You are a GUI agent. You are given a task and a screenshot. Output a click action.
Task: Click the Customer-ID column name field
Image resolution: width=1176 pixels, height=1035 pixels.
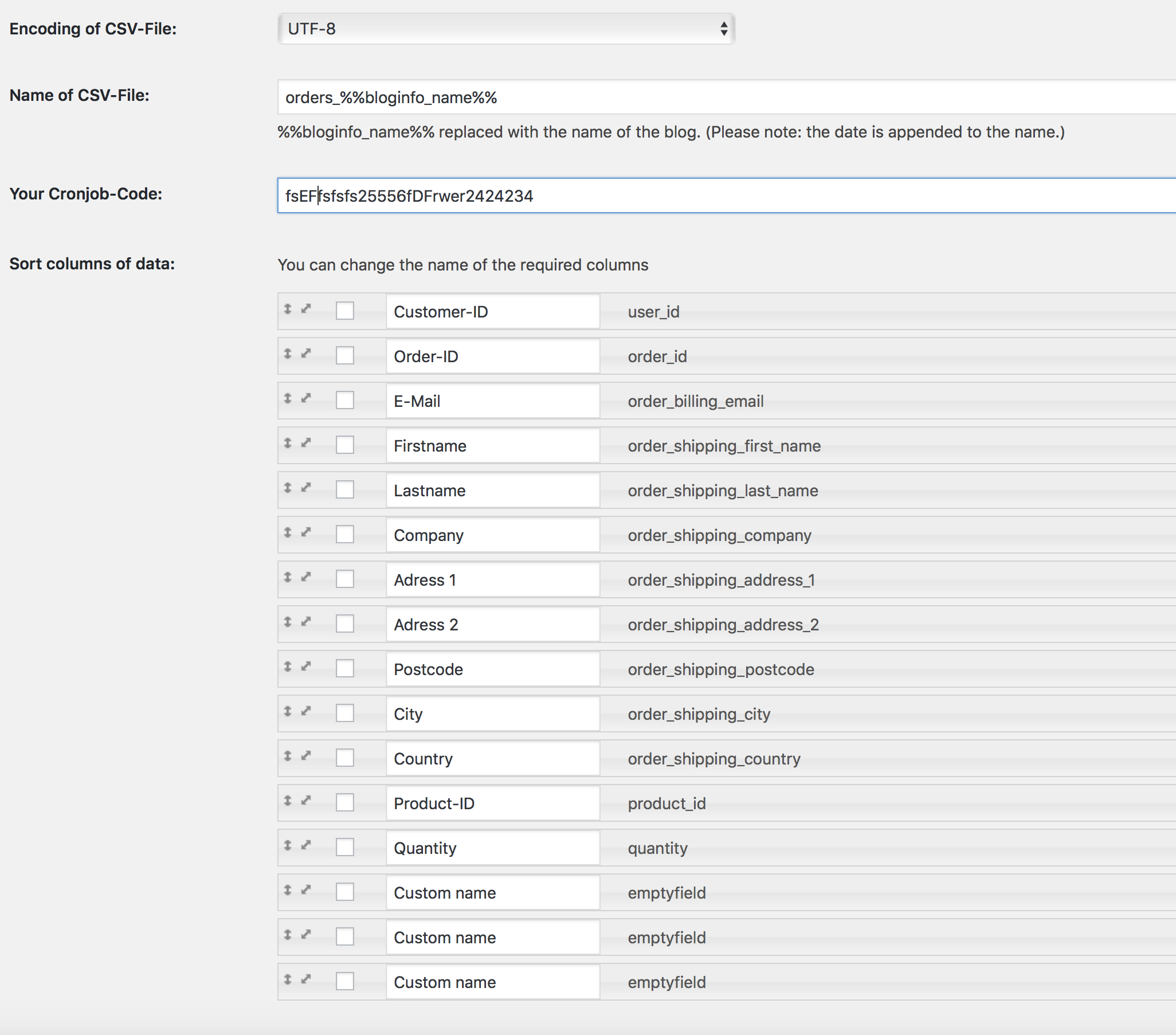point(493,311)
